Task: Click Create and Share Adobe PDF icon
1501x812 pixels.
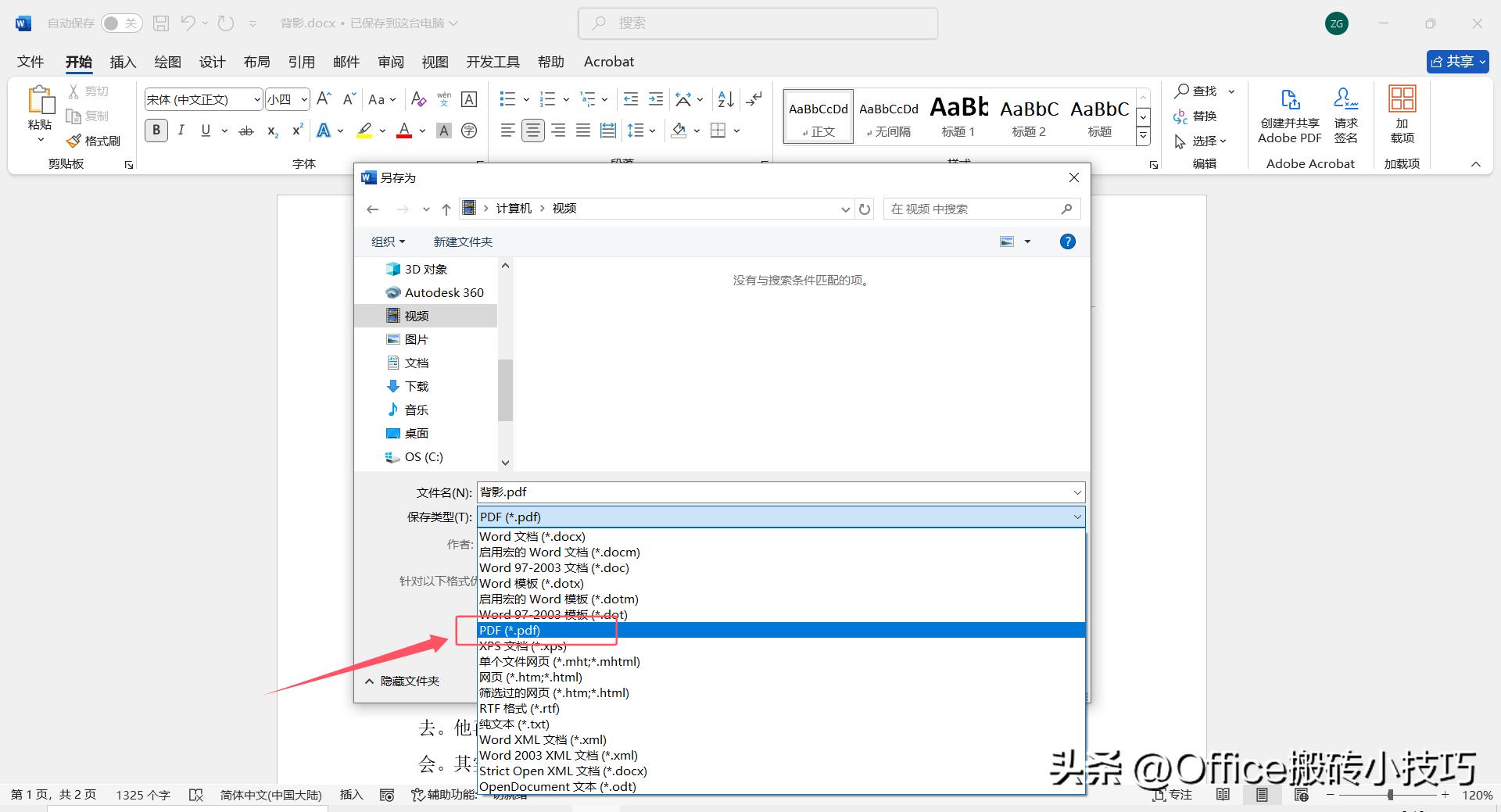Action: (1289, 100)
